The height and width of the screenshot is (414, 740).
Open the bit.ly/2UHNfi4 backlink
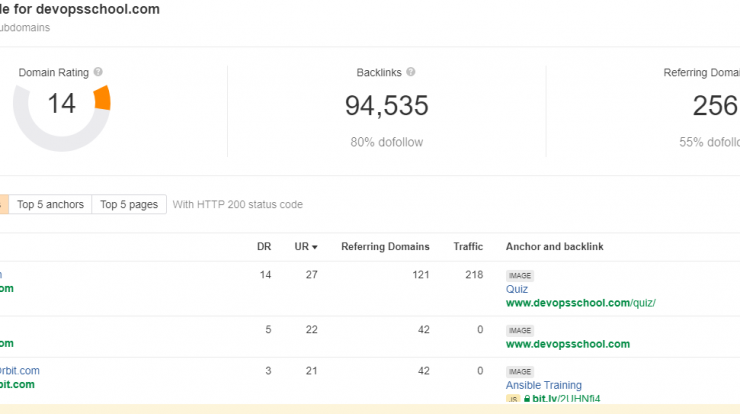[566, 398]
